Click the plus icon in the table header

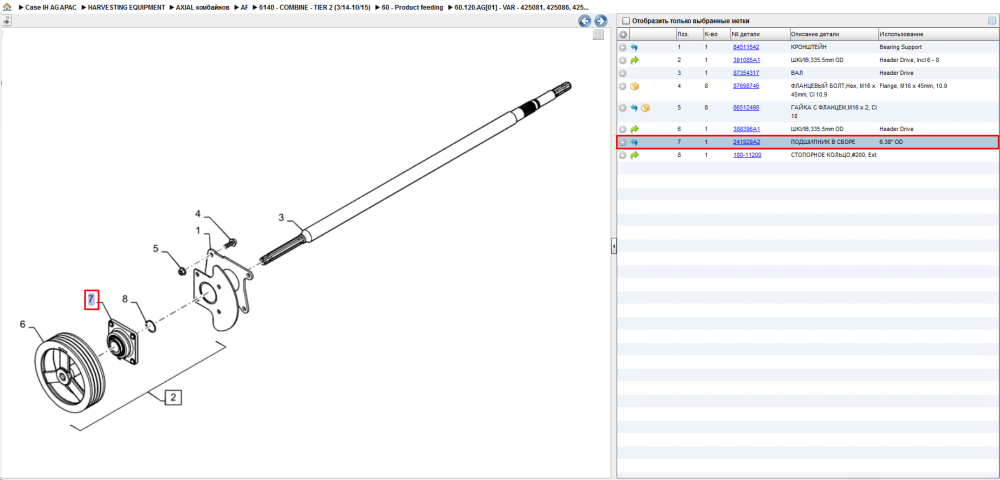pyautogui.click(x=623, y=34)
